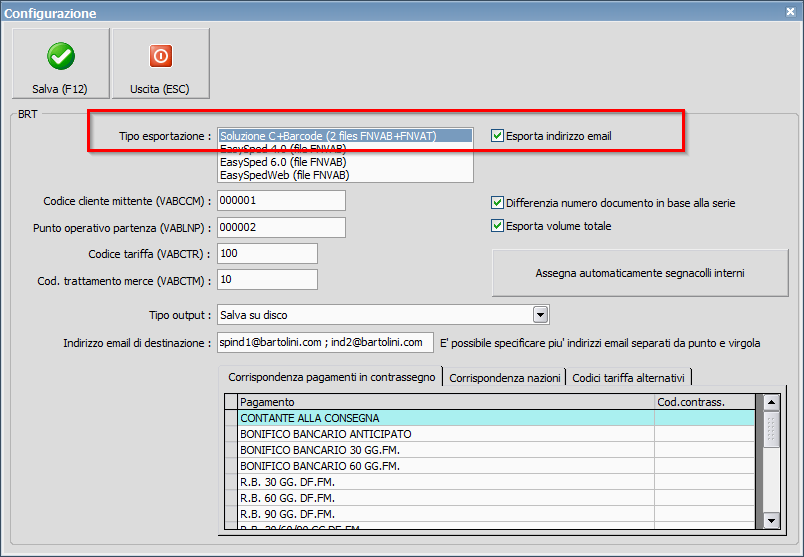Click the Pagamento column header
Viewport: 804px width, 557px height.
[446, 402]
